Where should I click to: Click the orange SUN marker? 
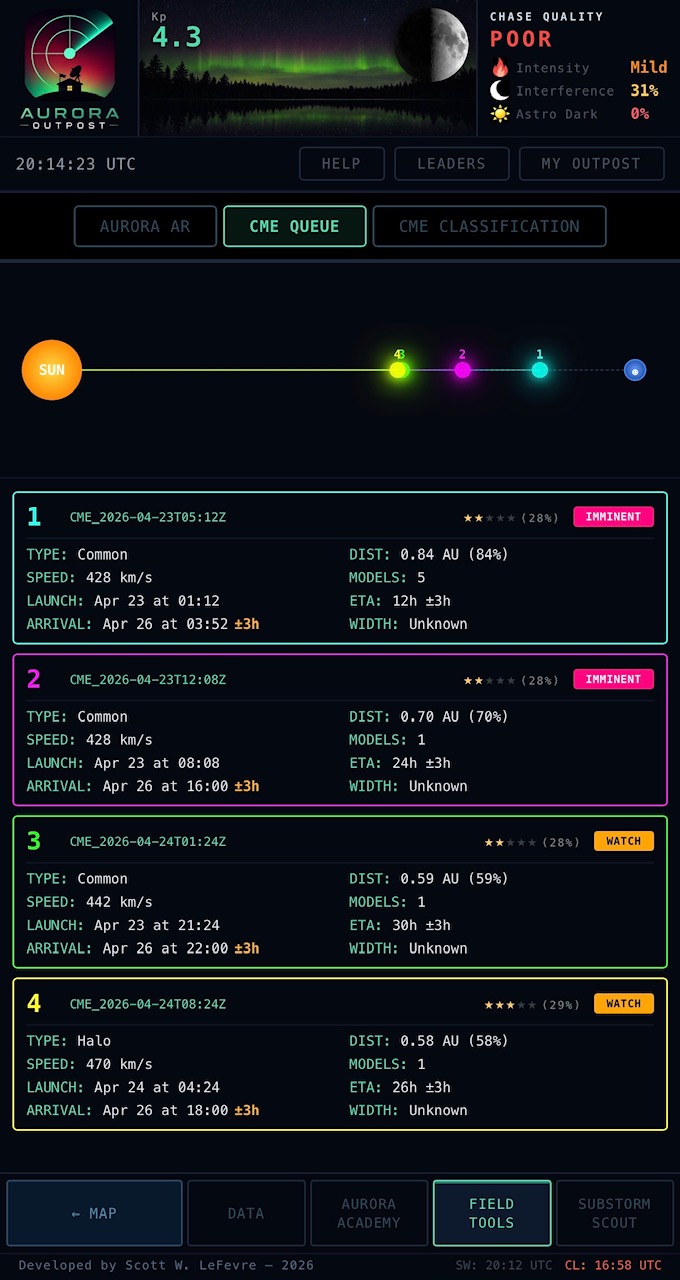pyautogui.click(x=52, y=370)
